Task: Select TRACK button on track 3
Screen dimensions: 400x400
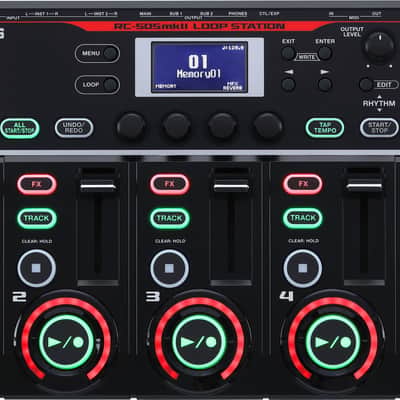Action: click(170, 218)
